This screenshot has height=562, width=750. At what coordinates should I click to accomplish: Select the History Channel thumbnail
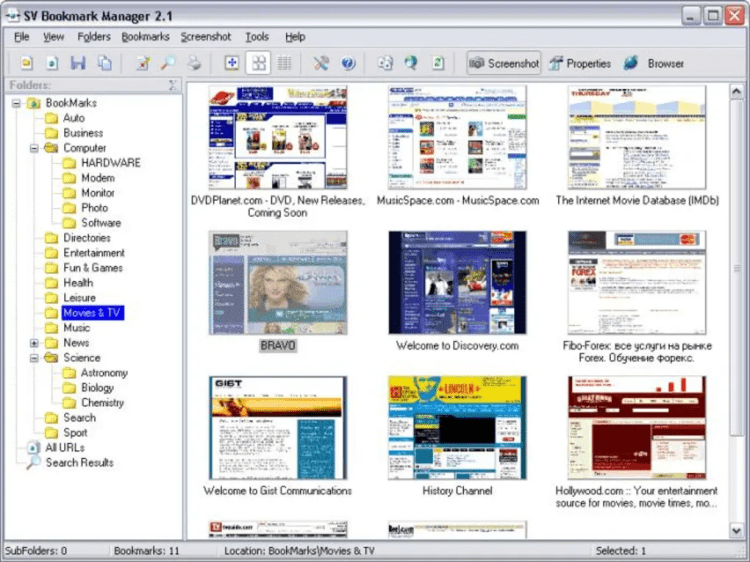pos(457,428)
